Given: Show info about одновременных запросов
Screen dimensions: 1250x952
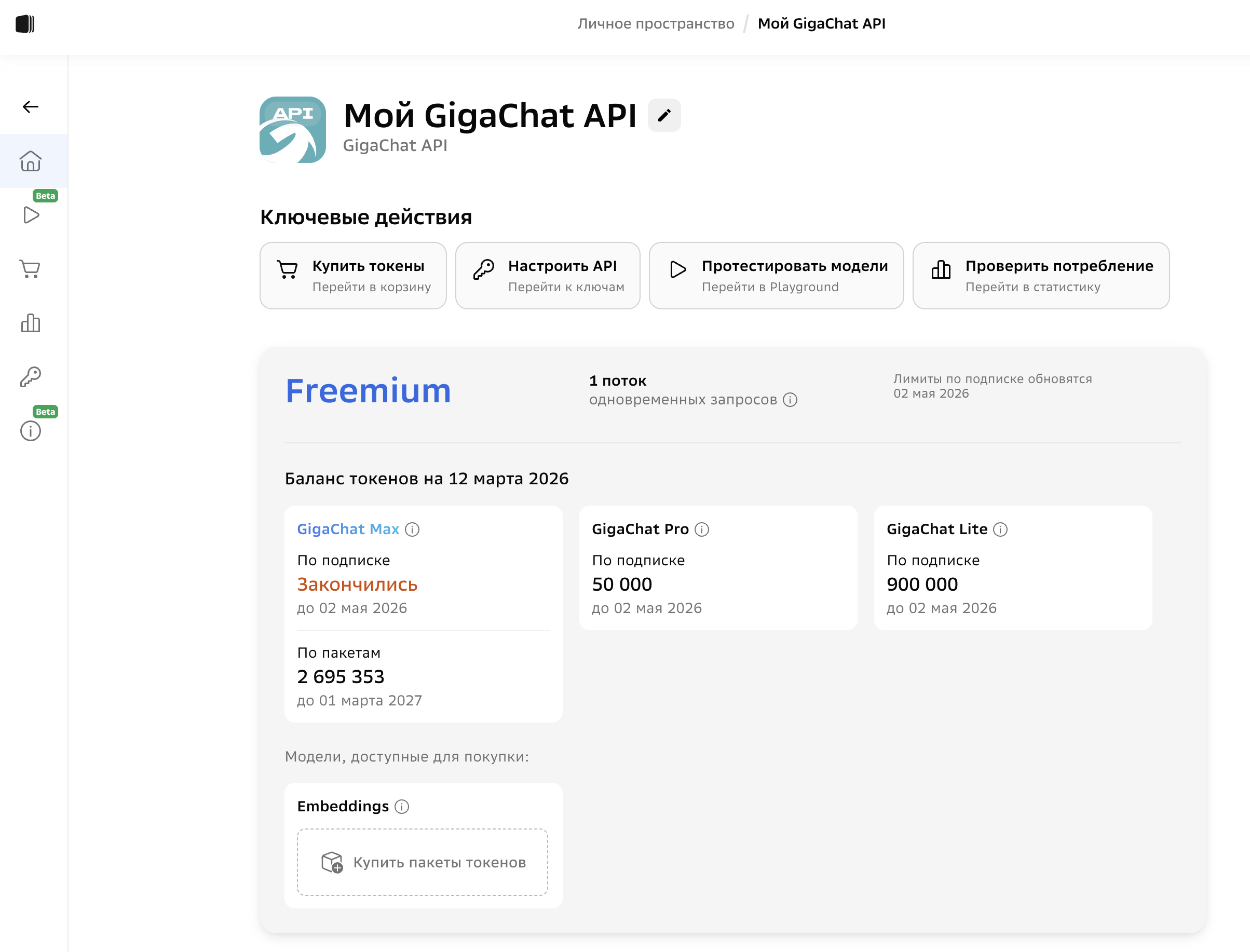Looking at the screenshot, I should coord(791,400).
